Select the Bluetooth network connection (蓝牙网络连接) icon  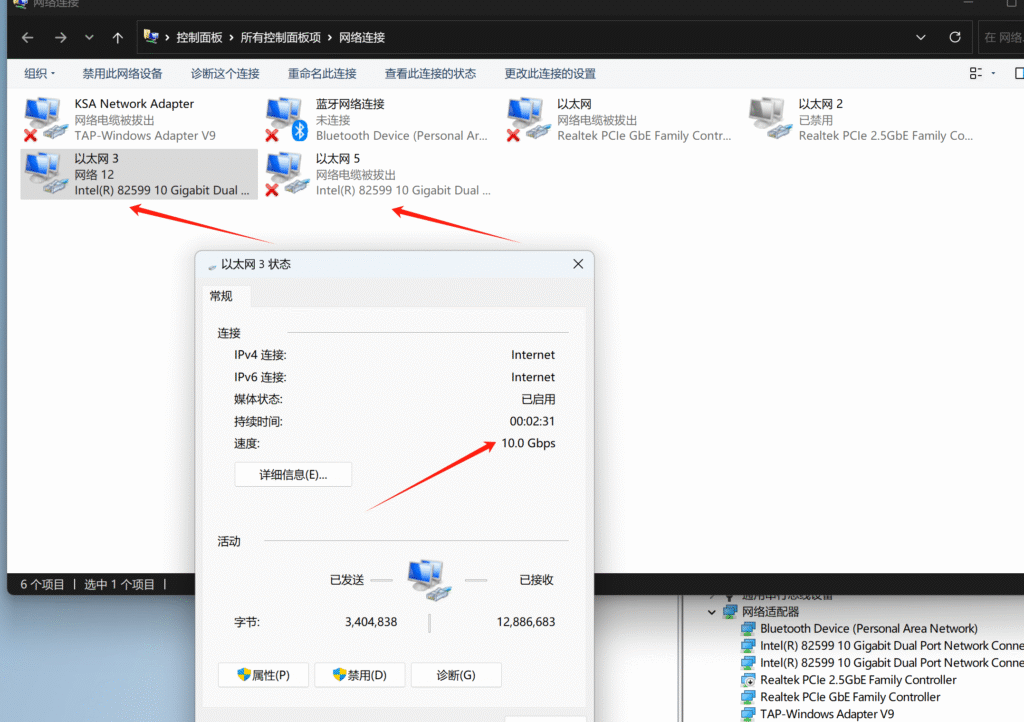click(284, 119)
